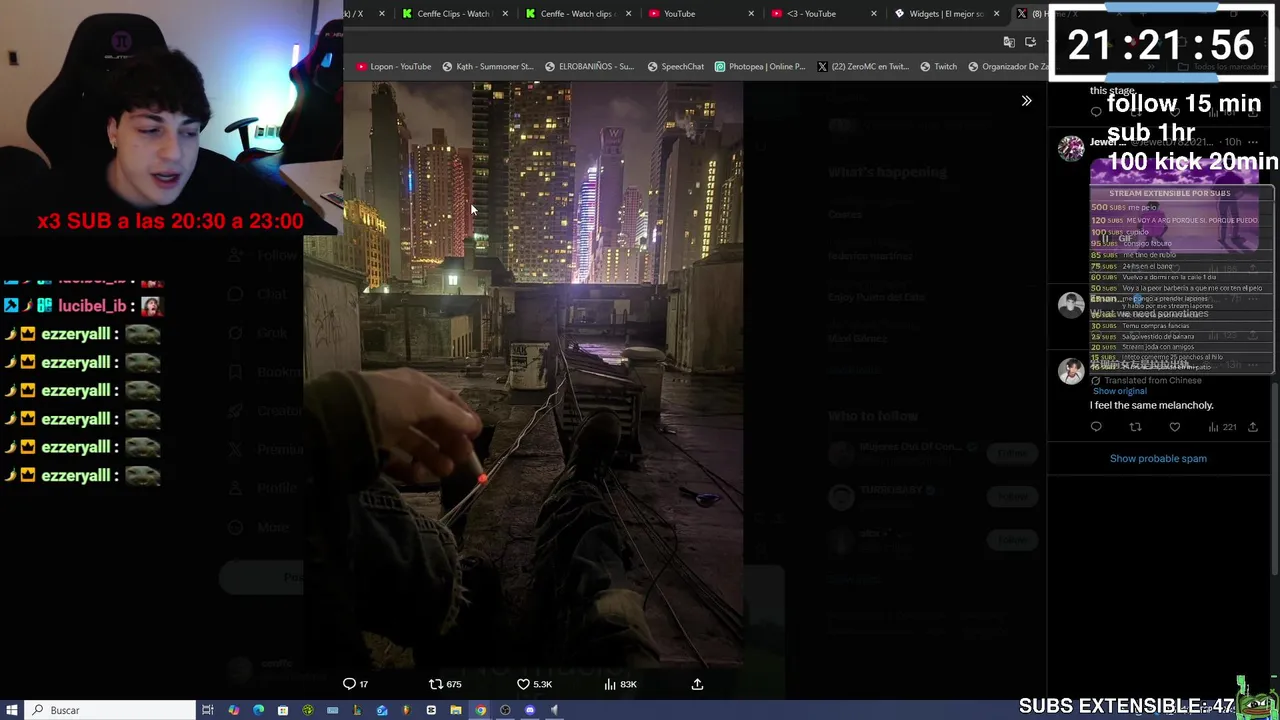
Task: Open Microsoft Store from the taskbar
Action: point(283,710)
